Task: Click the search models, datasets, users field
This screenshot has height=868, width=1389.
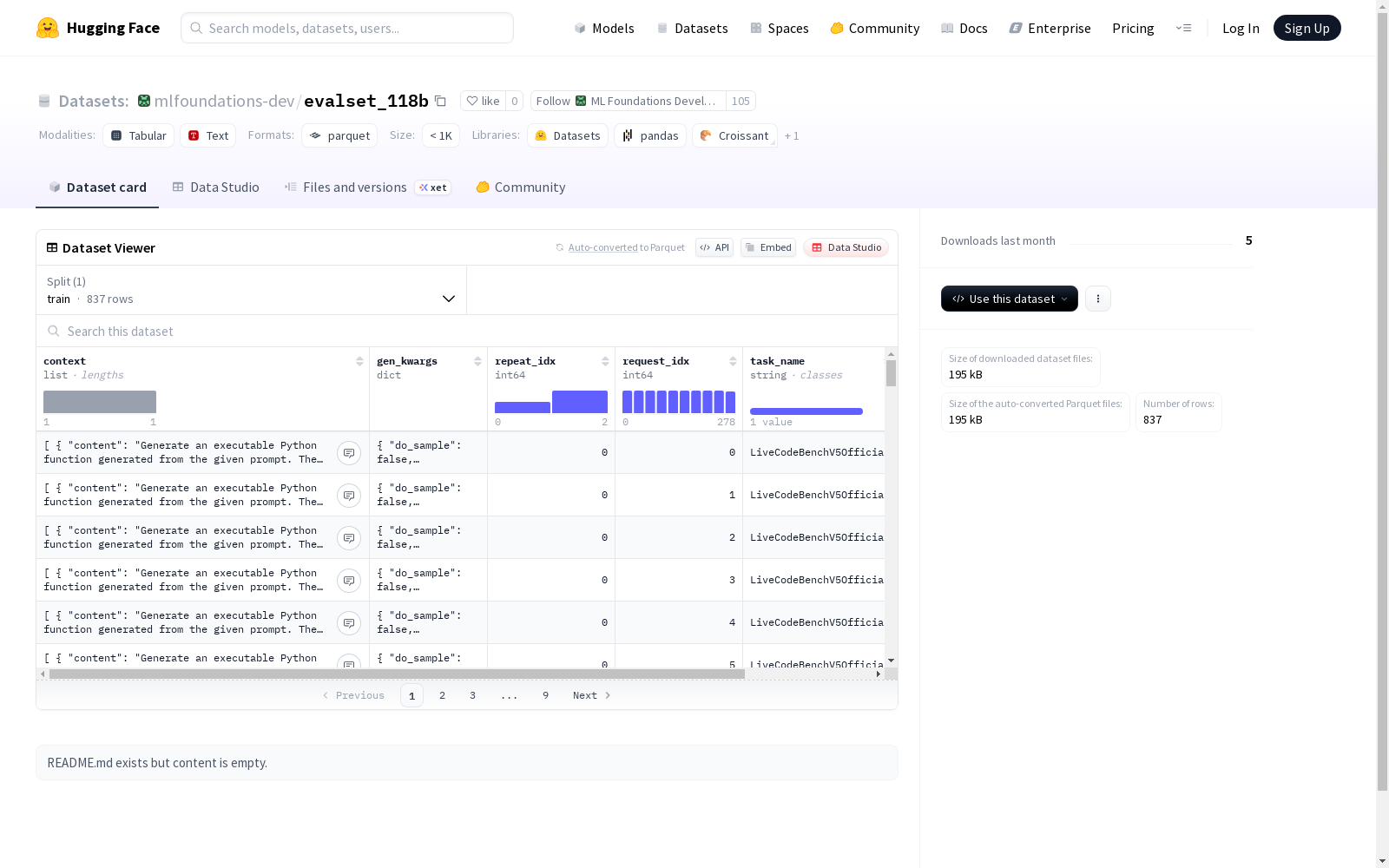Action: tap(347, 28)
